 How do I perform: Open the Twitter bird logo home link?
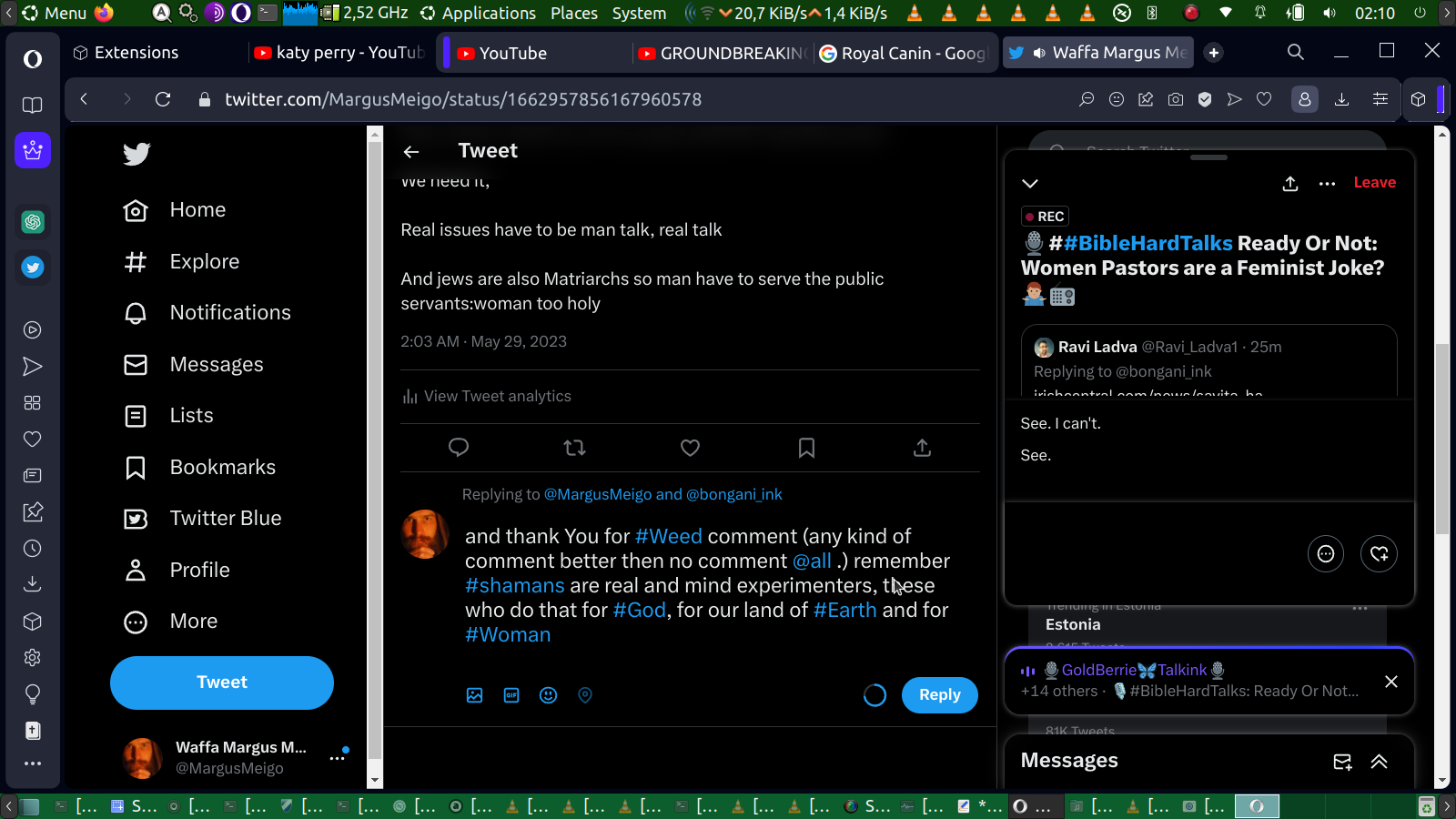[136, 154]
